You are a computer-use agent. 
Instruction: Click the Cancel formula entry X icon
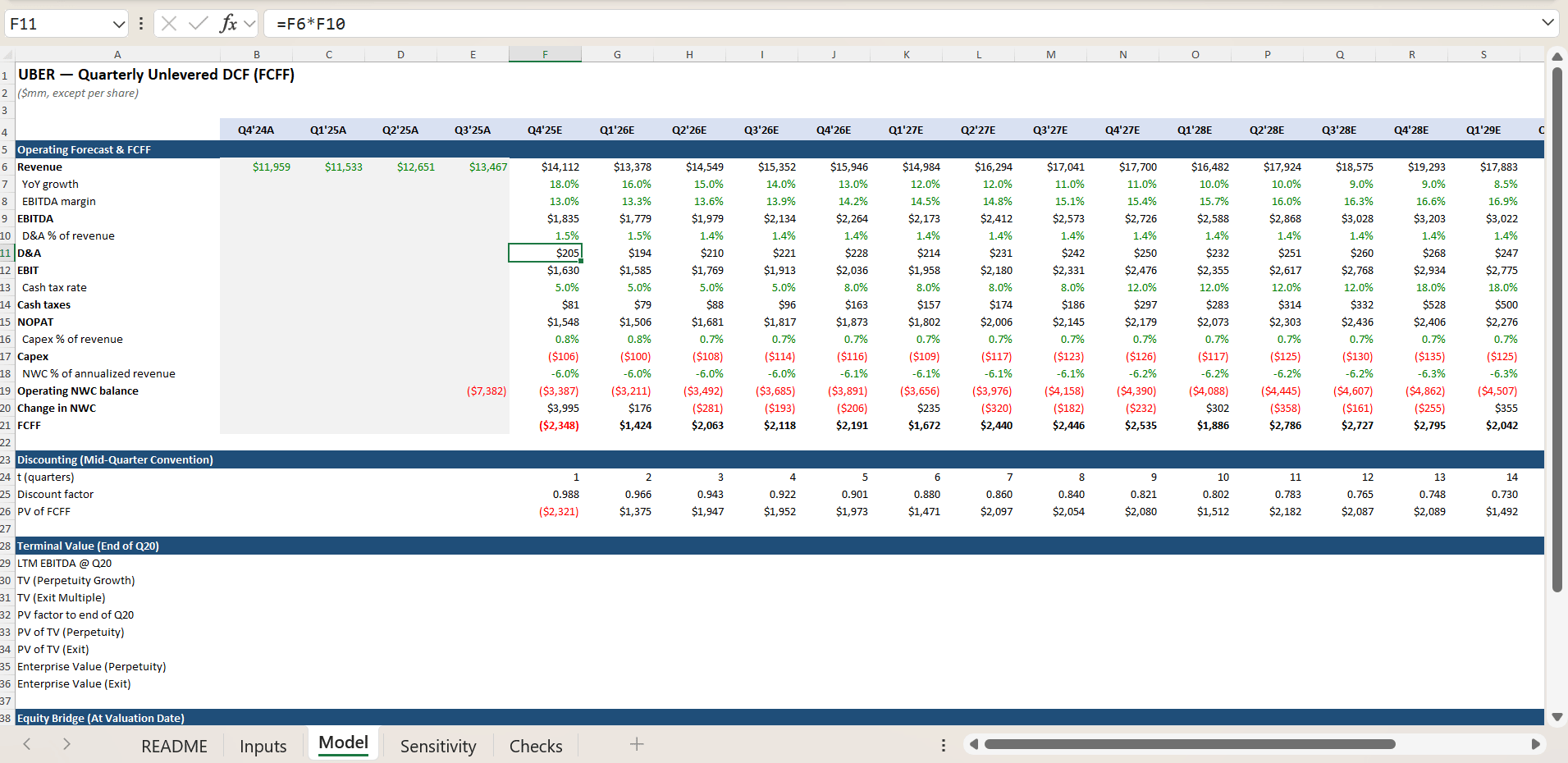(x=169, y=24)
